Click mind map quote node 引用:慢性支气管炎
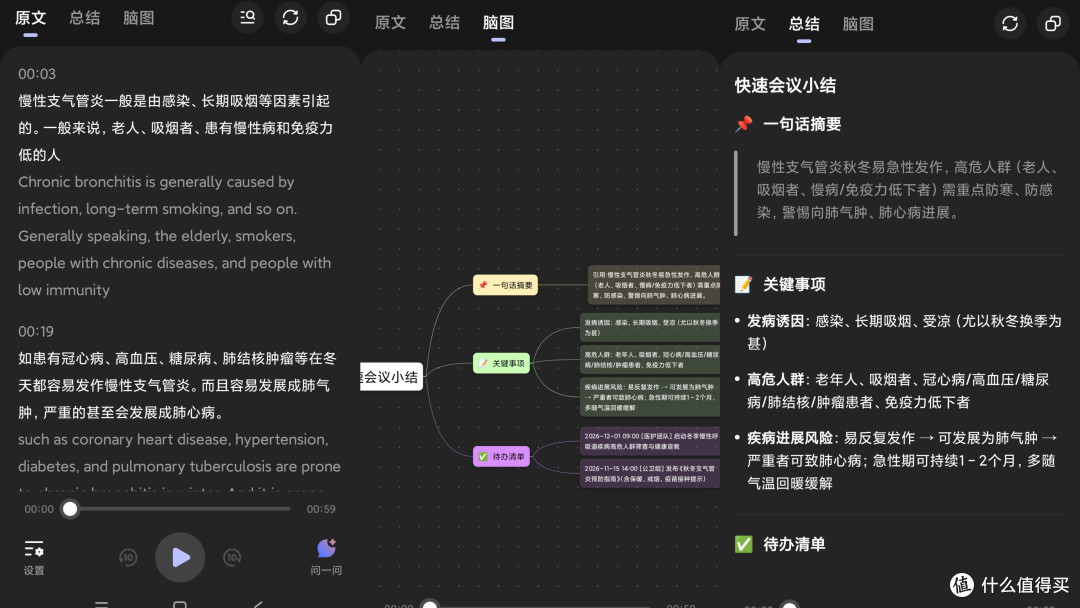Image resolution: width=1080 pixels, height=608 pixels. [x=654, y=285]
